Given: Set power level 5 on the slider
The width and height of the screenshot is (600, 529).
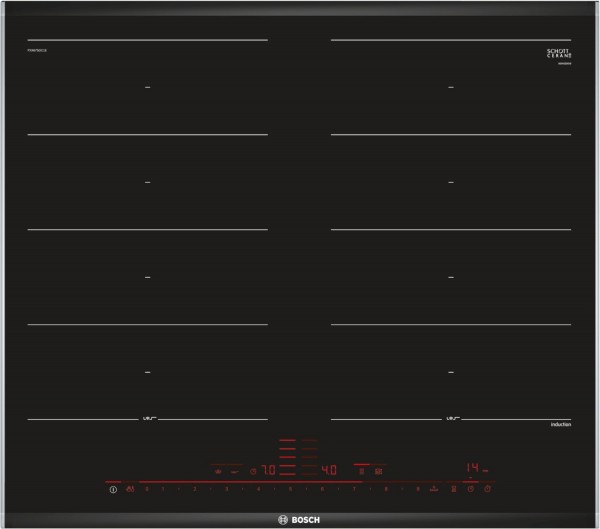Looking at the screenshot, I should click(x=290, y=489).
